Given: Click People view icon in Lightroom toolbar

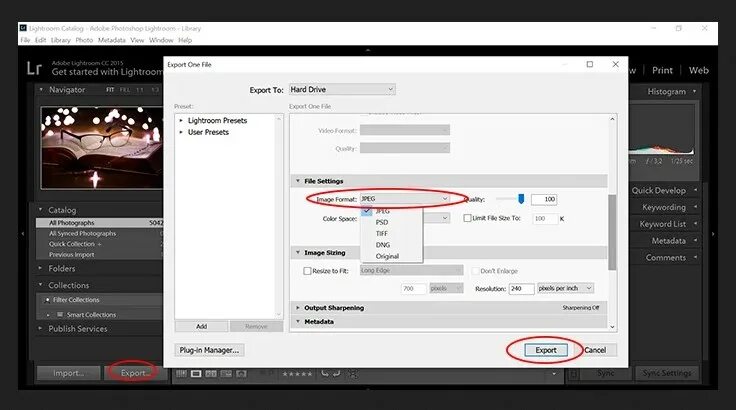Looking at the screenshot, I should (x=241, y=374).
